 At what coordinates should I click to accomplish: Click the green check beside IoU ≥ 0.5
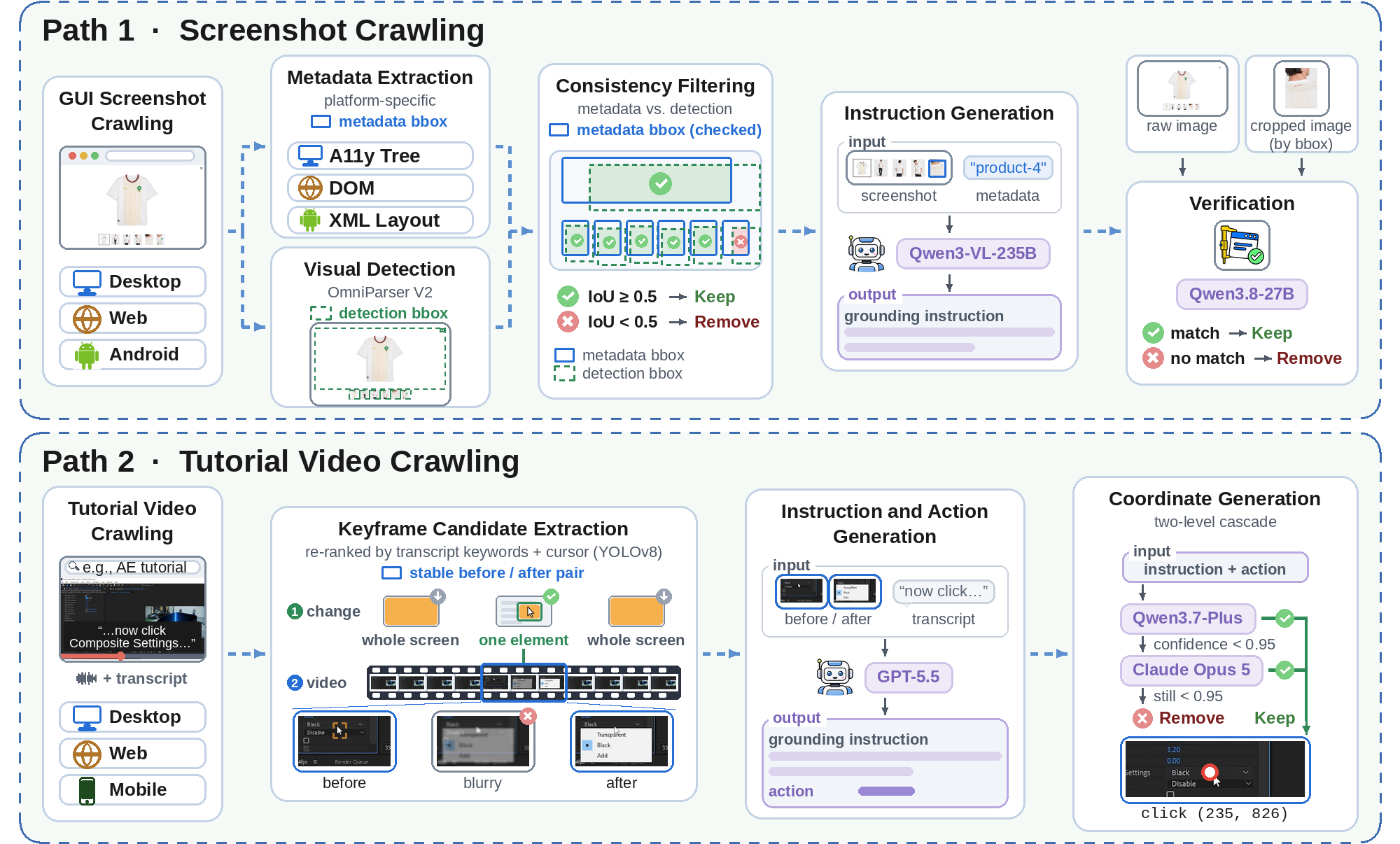click(568, 297)
